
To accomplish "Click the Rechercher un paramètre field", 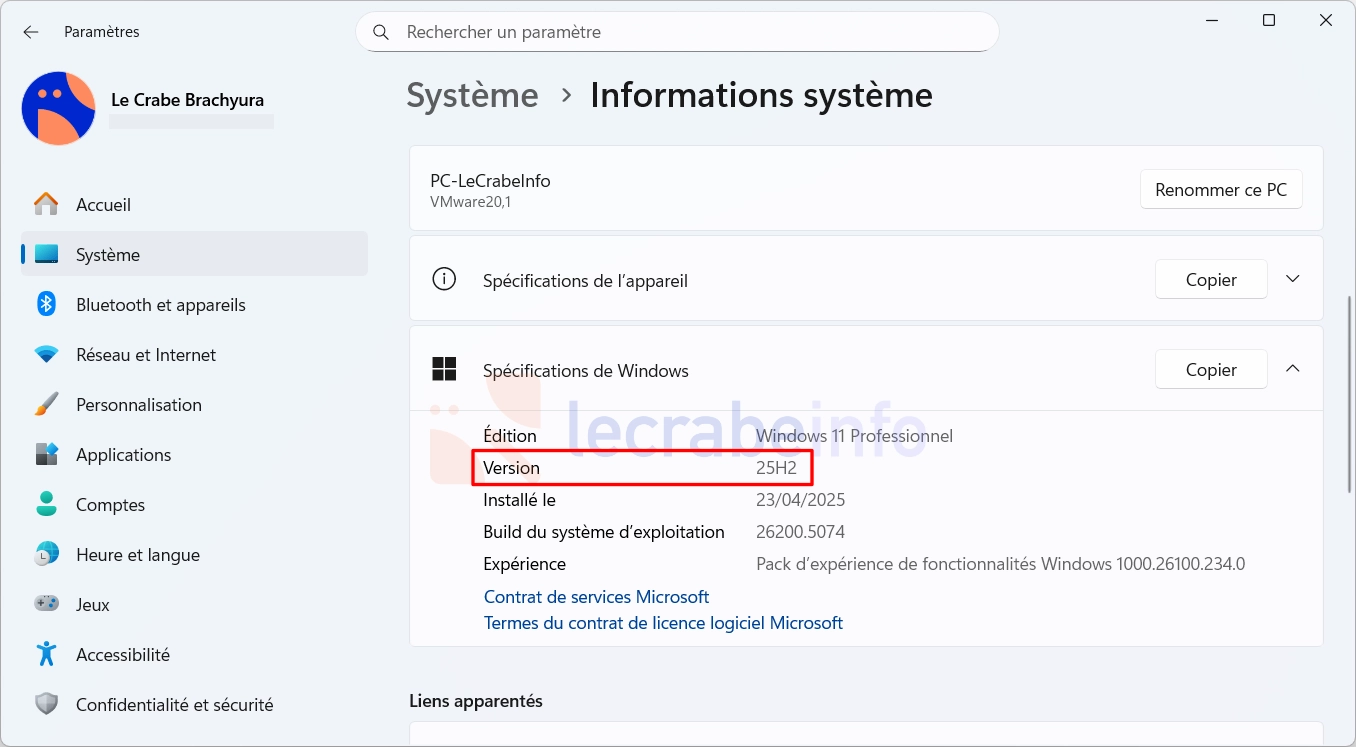I will (677, 32).
